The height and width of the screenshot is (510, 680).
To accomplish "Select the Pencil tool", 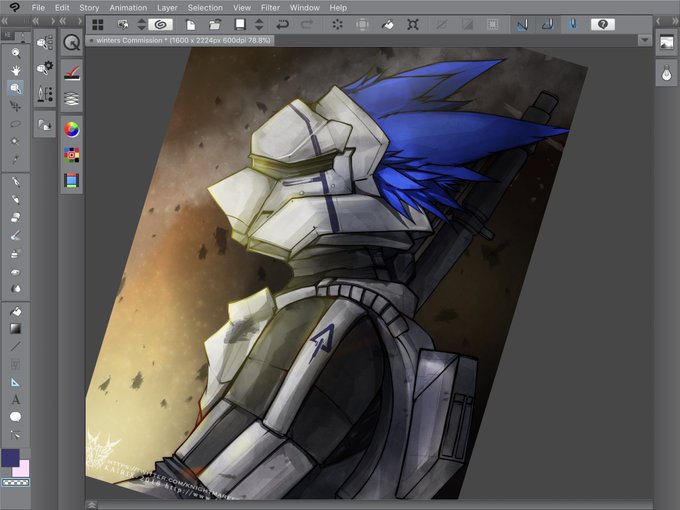I will click(x=16, y=199).
